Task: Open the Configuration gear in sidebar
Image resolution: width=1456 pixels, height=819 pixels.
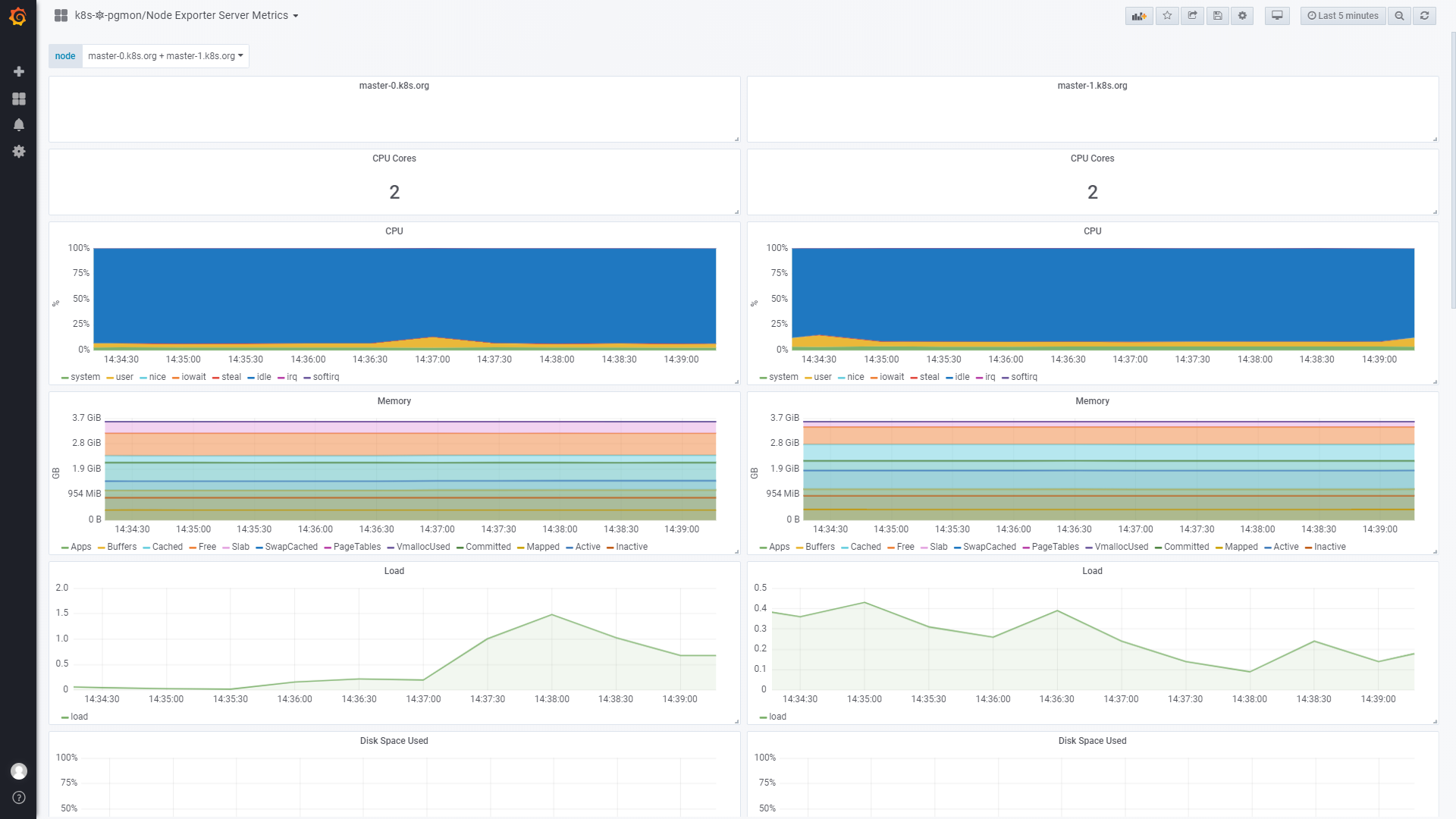Action: tap(19, 152)
